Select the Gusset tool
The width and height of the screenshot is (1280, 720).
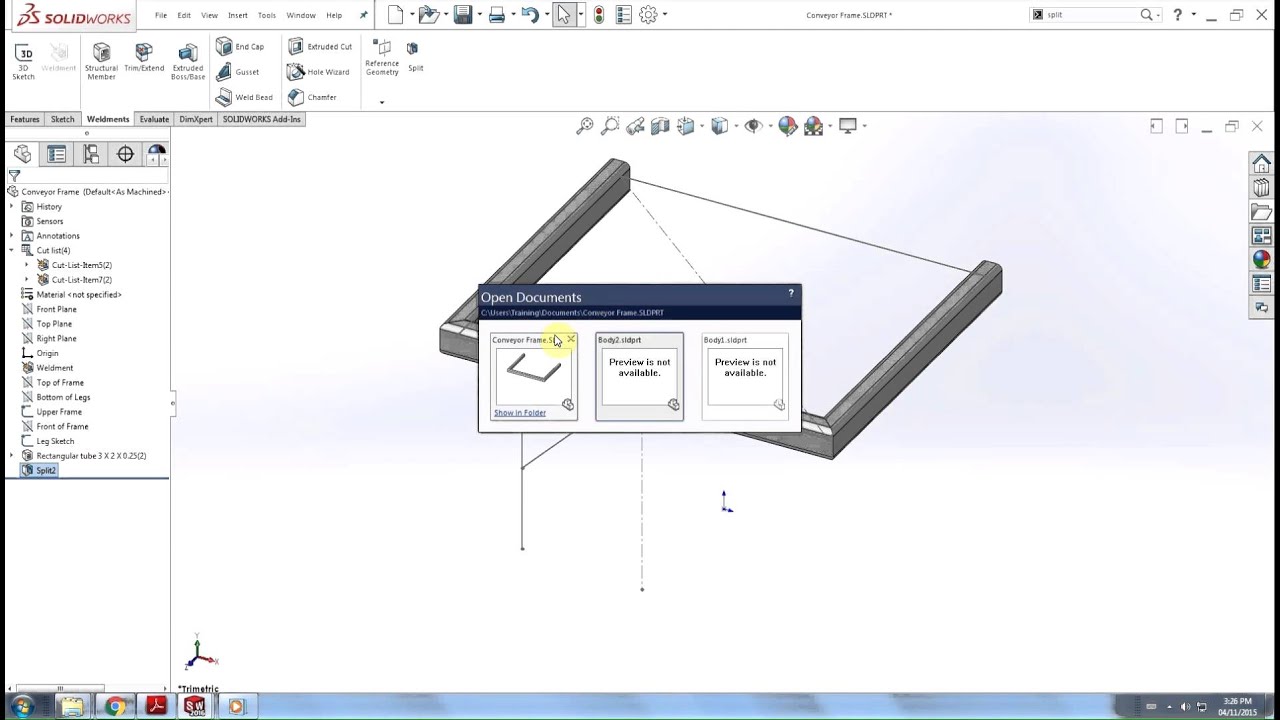pos(238,72)
